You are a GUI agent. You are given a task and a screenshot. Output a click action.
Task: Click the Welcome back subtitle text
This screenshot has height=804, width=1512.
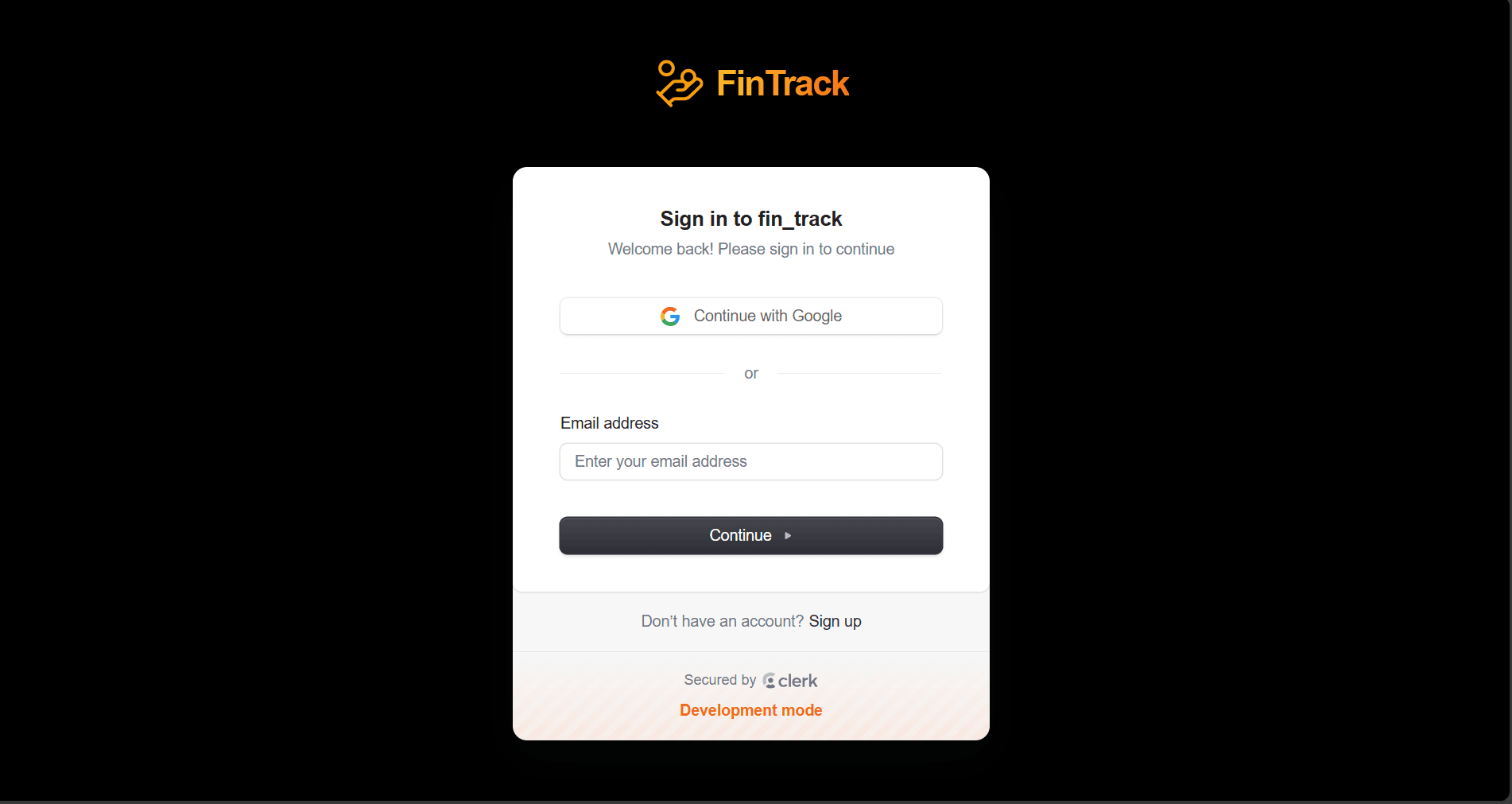pyautogui.click(x=750, y=249)
